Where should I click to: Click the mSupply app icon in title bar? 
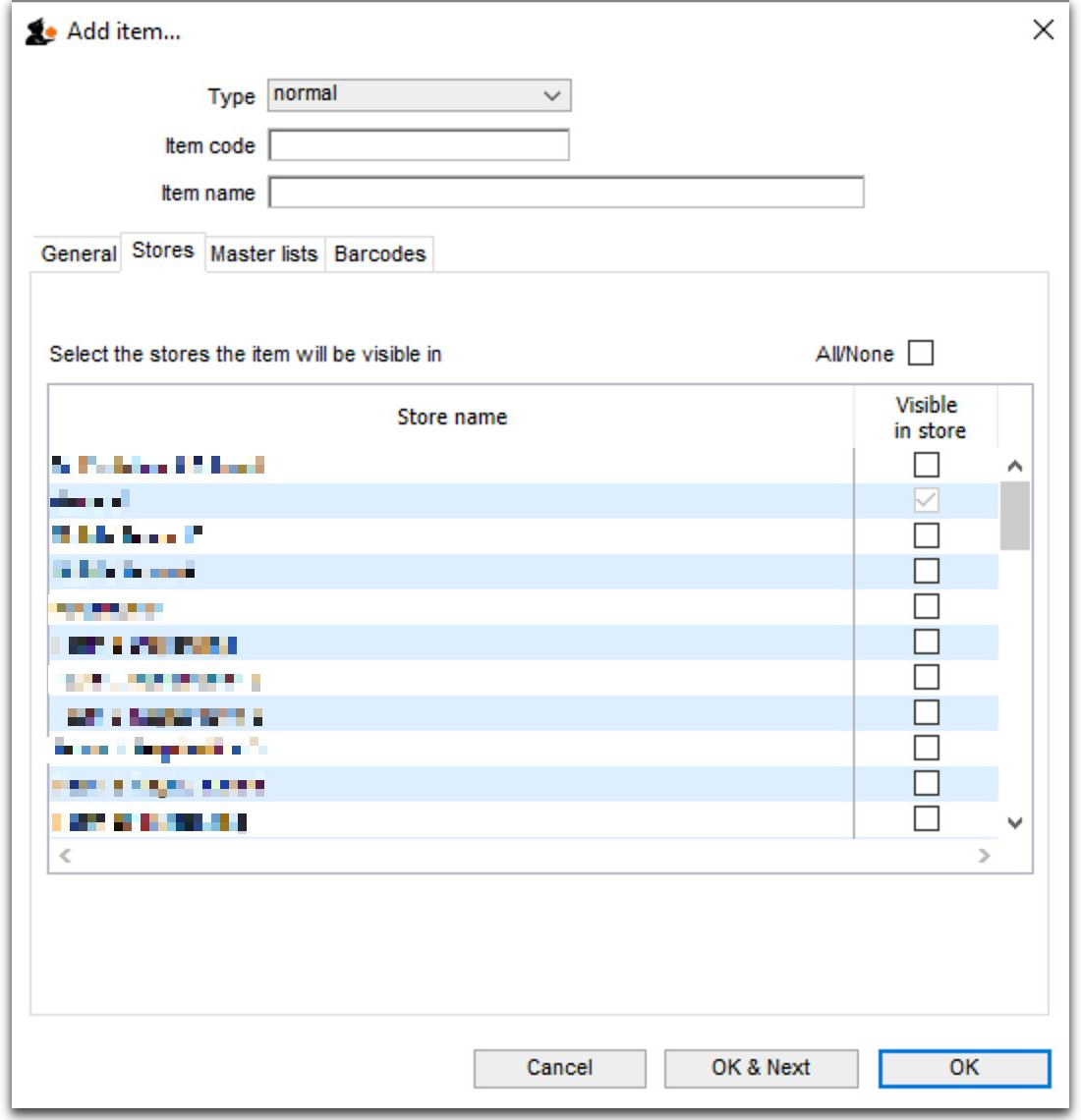coord(40,32)
